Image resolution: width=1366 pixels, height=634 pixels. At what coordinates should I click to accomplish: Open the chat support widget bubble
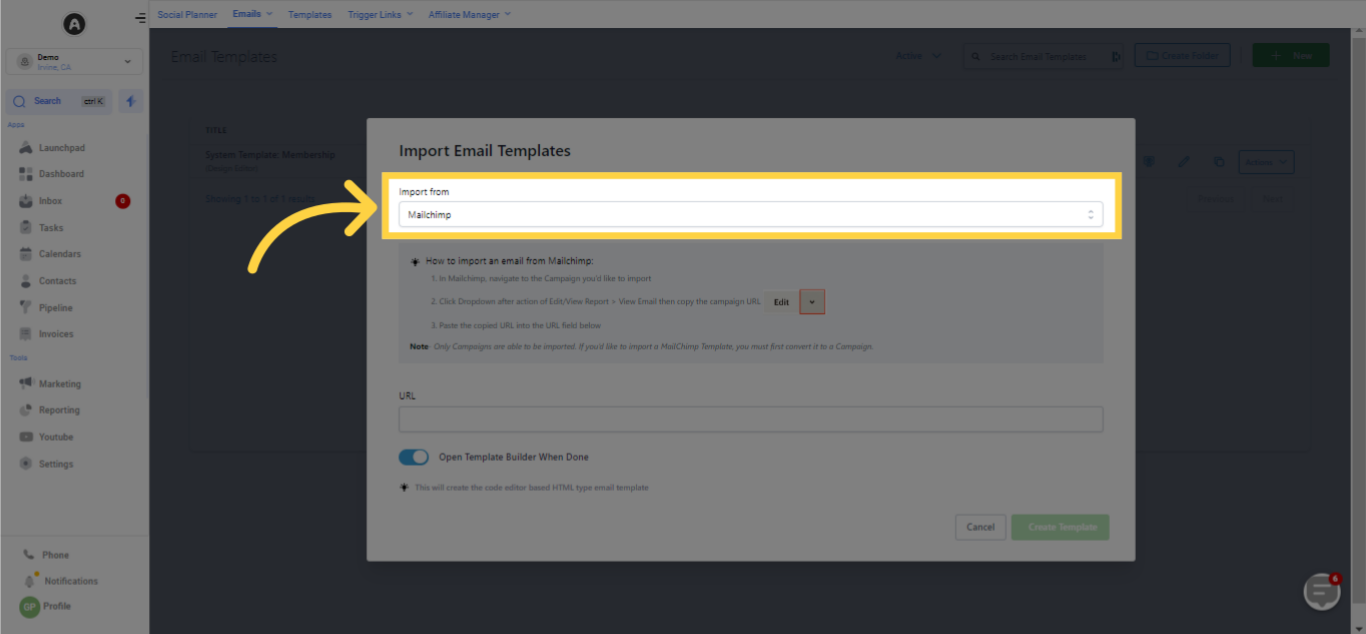point(1322,592)
